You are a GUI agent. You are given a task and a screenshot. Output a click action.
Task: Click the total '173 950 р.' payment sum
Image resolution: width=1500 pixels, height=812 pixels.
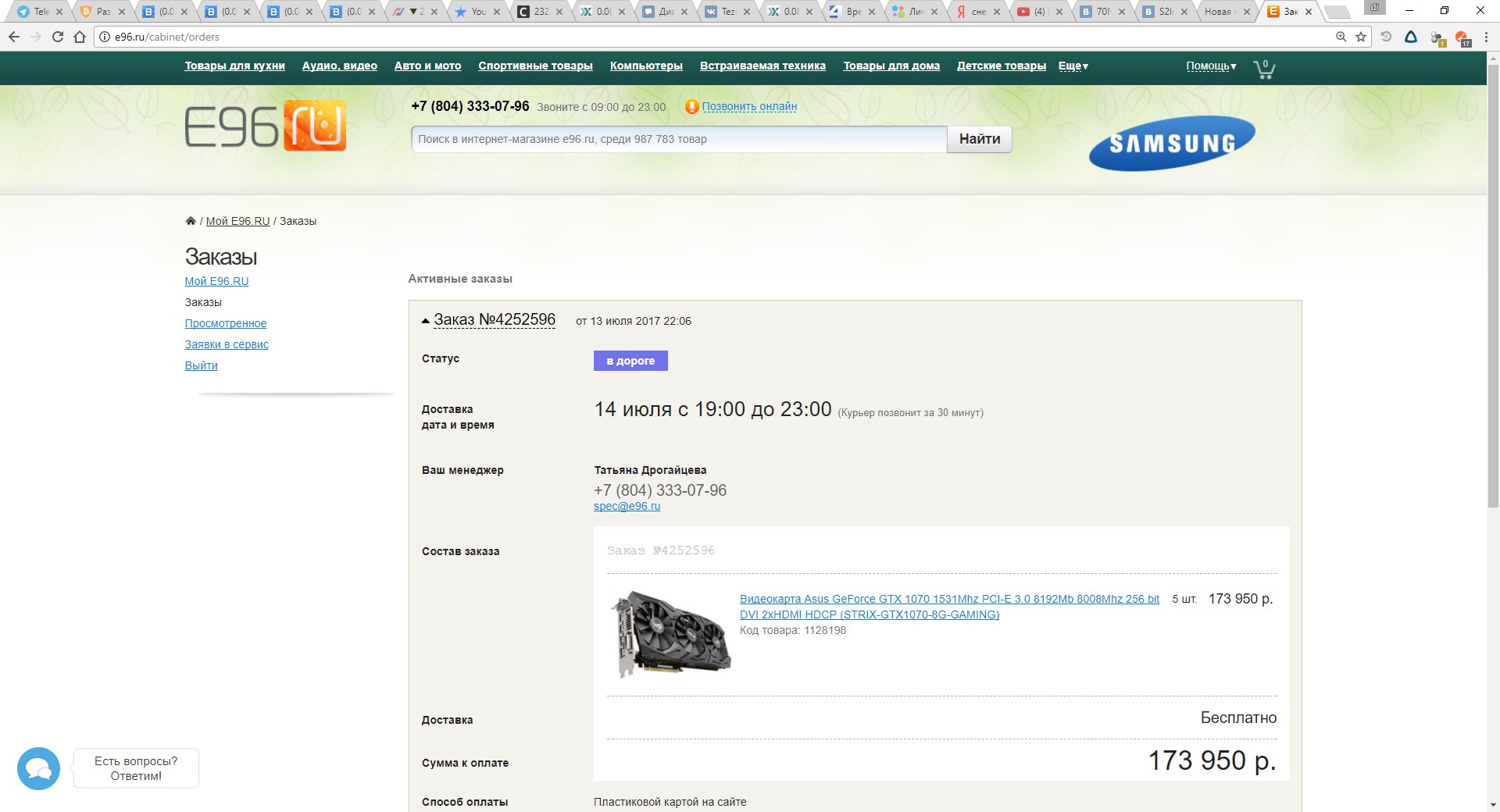[x=1212, y=760]
